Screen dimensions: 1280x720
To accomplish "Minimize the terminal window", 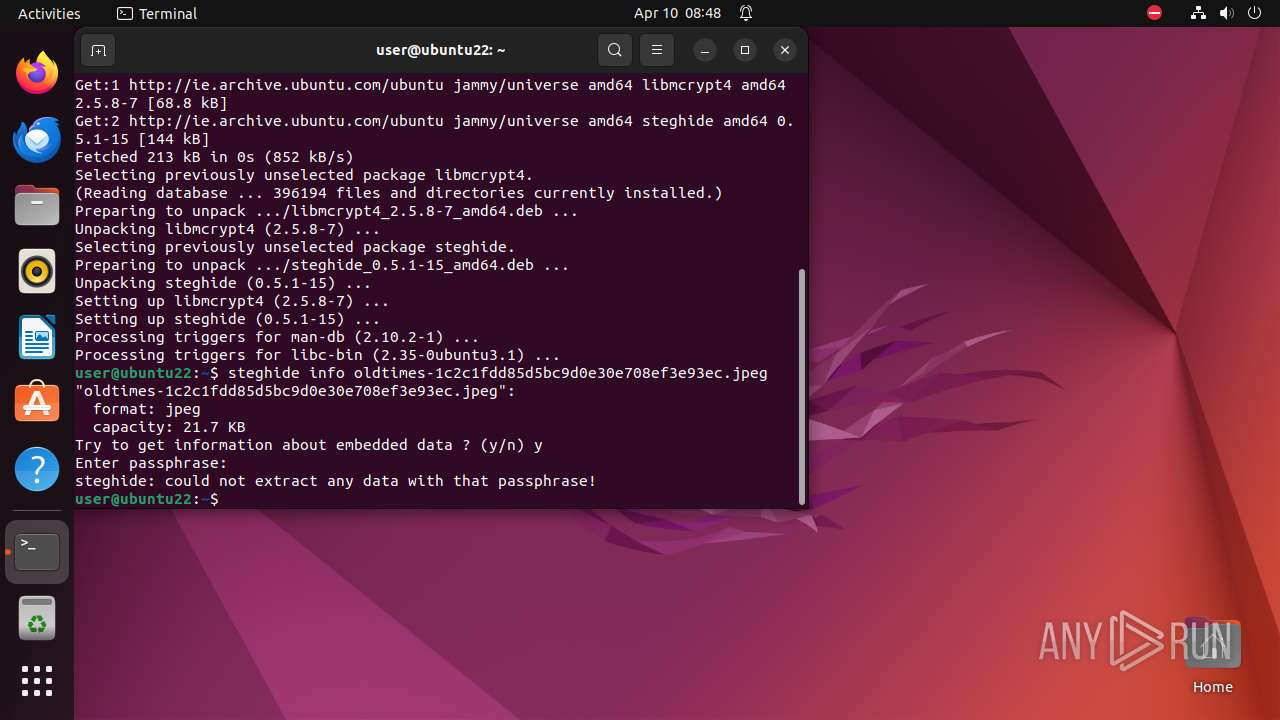I will [705, 50].
